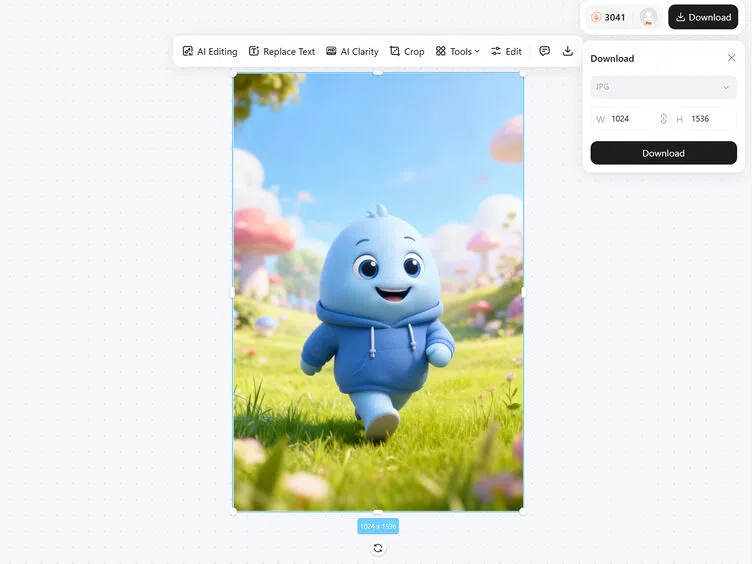The image size is (752, 564).
Task: Click the top-right Download button
Action: [703, 17]
